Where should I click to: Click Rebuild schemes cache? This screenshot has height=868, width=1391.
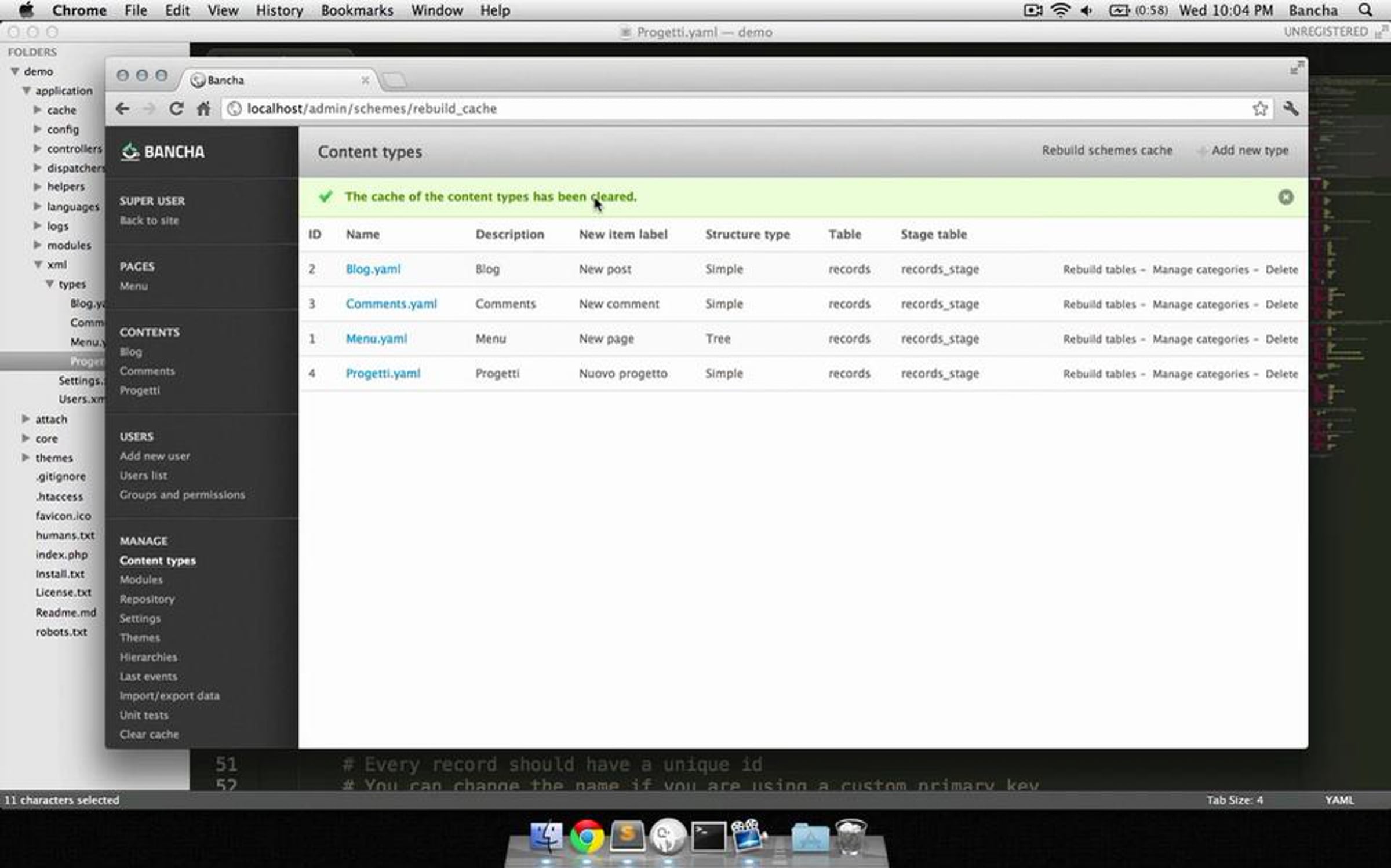pyautogui.click(x=1106, y=151)
